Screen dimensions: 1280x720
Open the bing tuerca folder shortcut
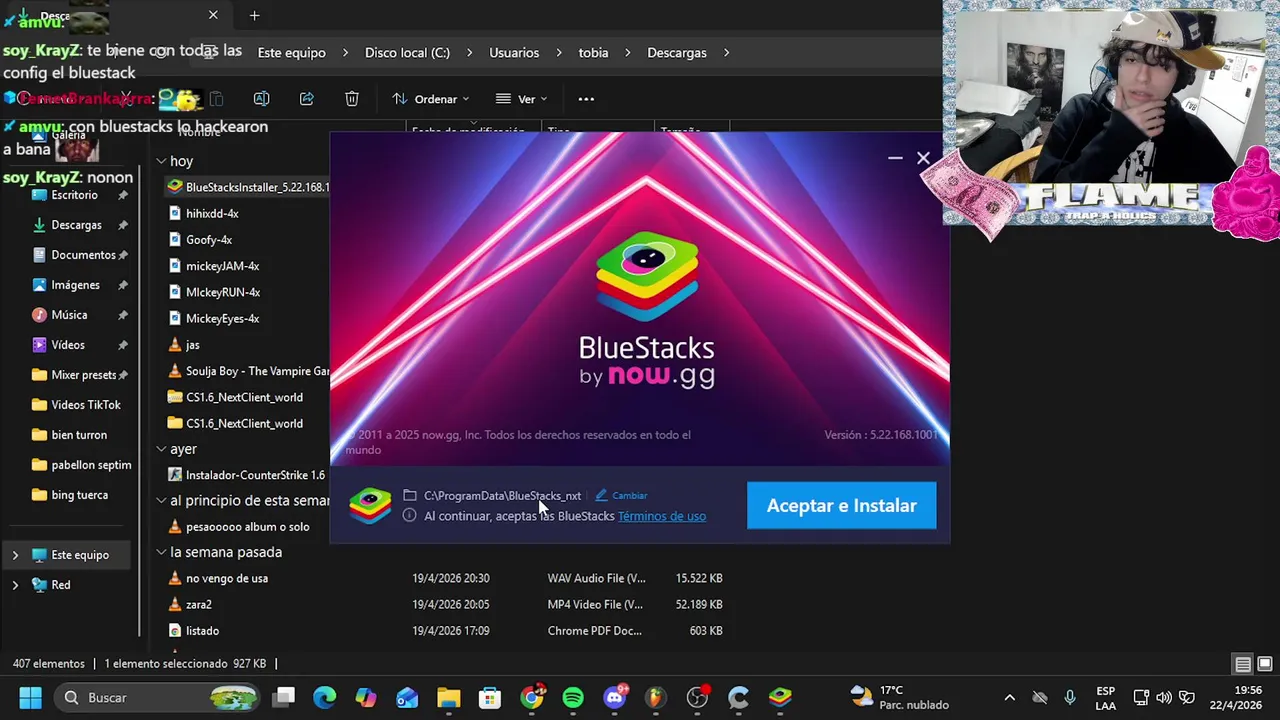click(79, 495)
